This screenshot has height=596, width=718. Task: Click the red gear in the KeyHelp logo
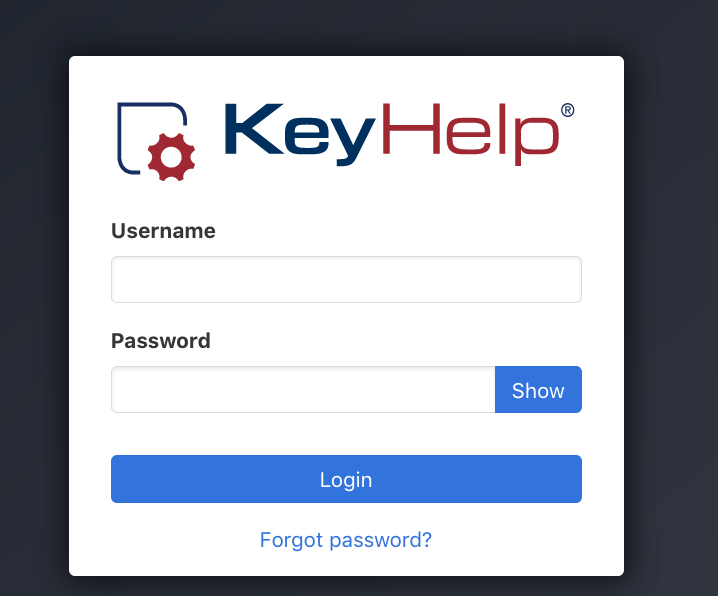pos(171,157)
